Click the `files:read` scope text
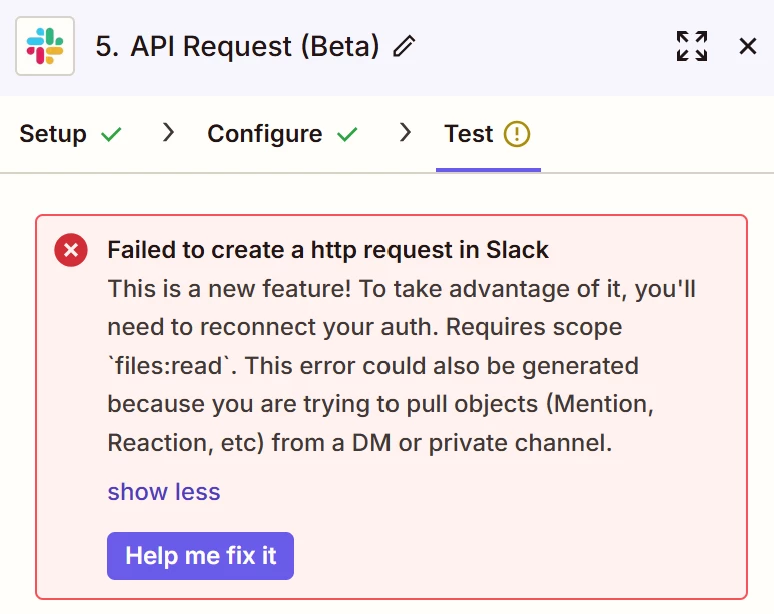 click(169, 366)
